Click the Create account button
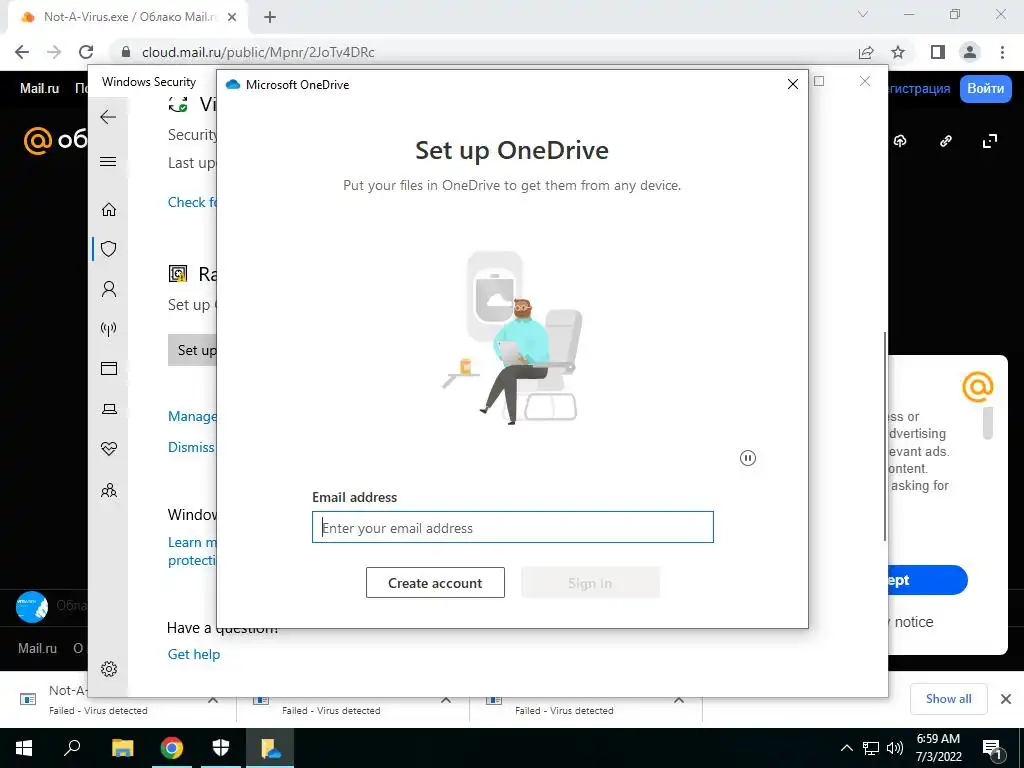The image size is (1024, 768). pos(435,583)
